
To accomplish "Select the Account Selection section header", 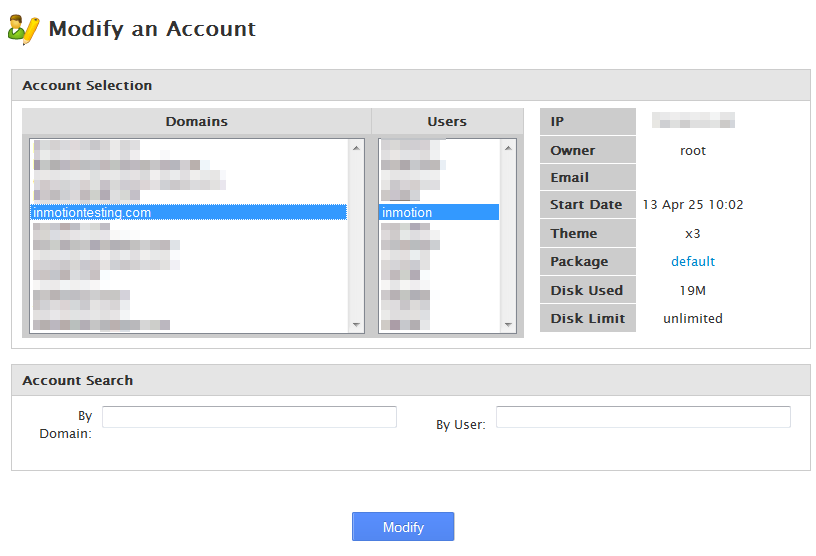I will (88, 85).
